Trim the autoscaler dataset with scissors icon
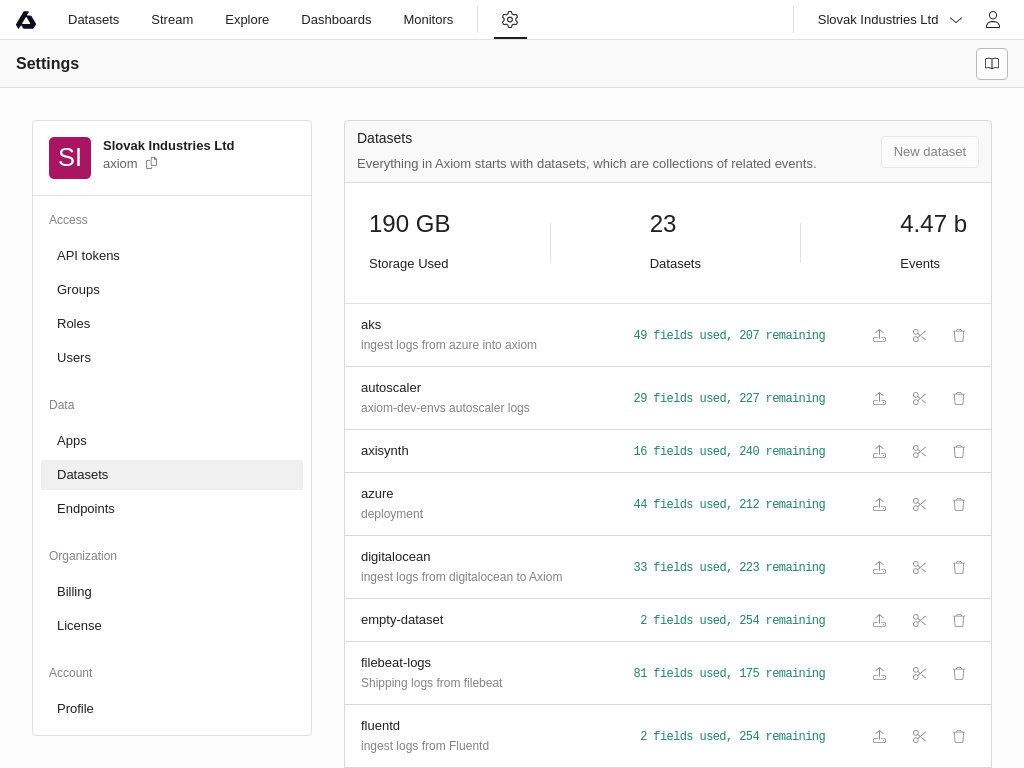 tap(919, 399)
